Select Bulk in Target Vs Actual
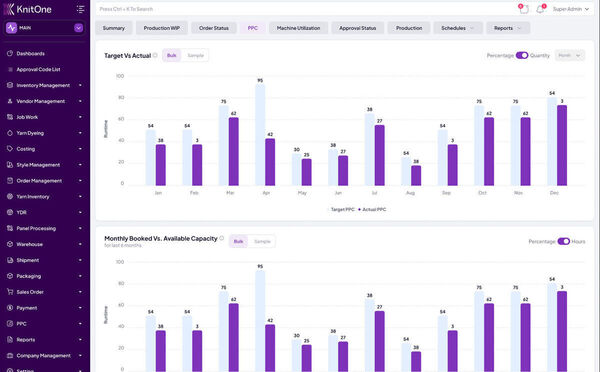This screenshot has height=372, width=600. pos(171,55)
